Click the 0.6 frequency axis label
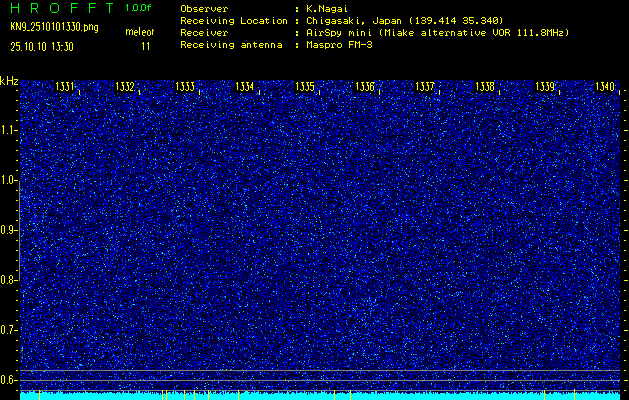The width and height of the screenshot is (629, 400). (x=9, y=380)
